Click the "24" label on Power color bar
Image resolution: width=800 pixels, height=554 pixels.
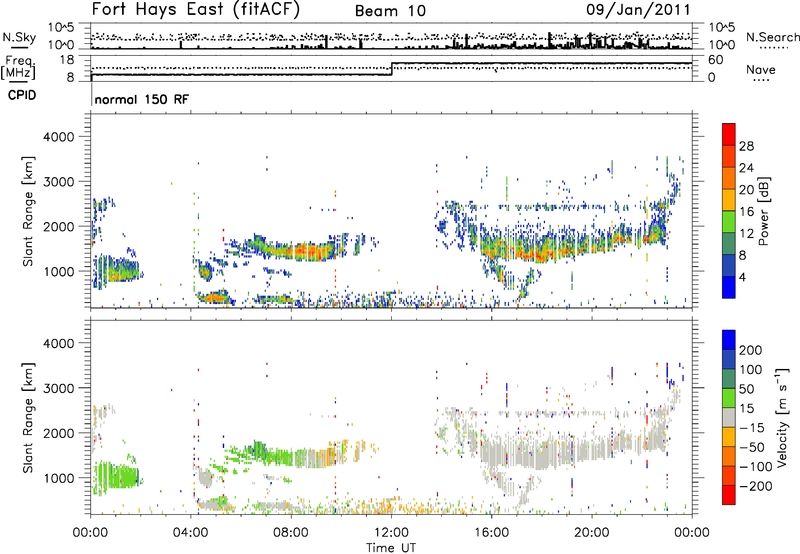click(x=746, y=168)
